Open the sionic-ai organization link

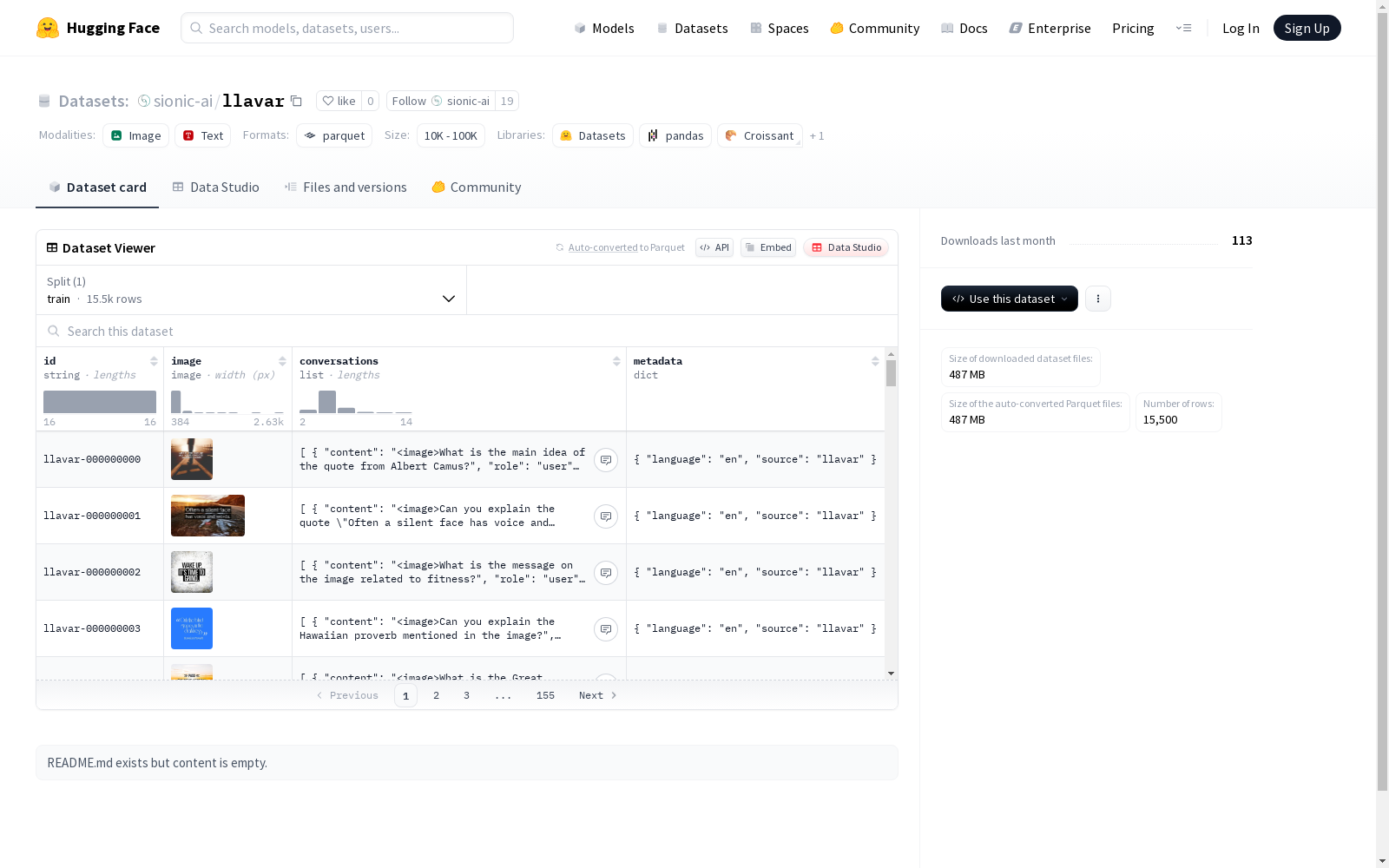pos(183,101)
